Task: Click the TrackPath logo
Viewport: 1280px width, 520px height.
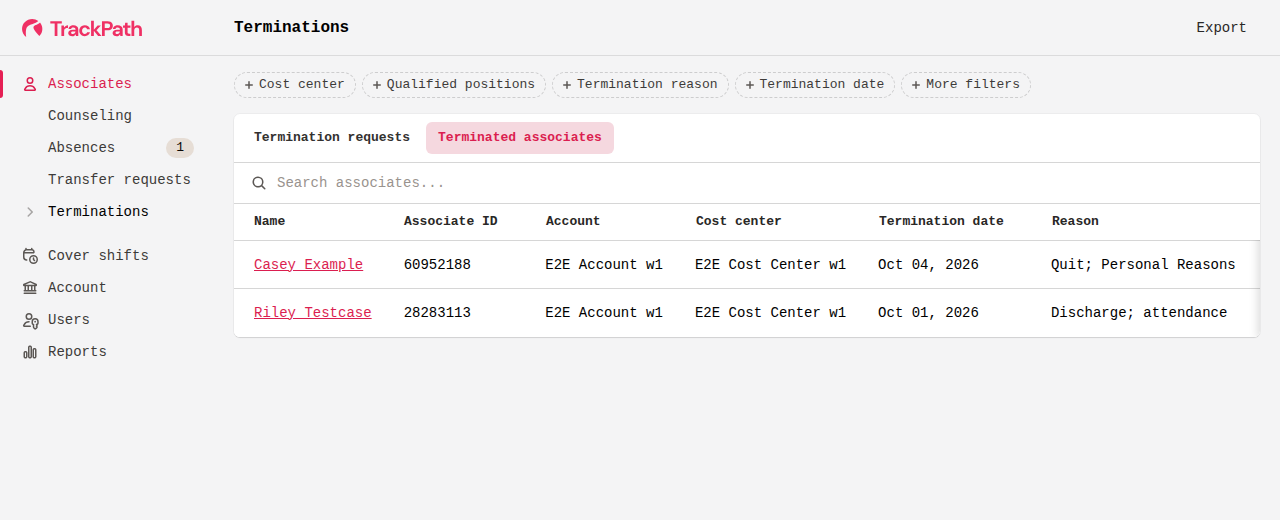Action: click(82, 28)
